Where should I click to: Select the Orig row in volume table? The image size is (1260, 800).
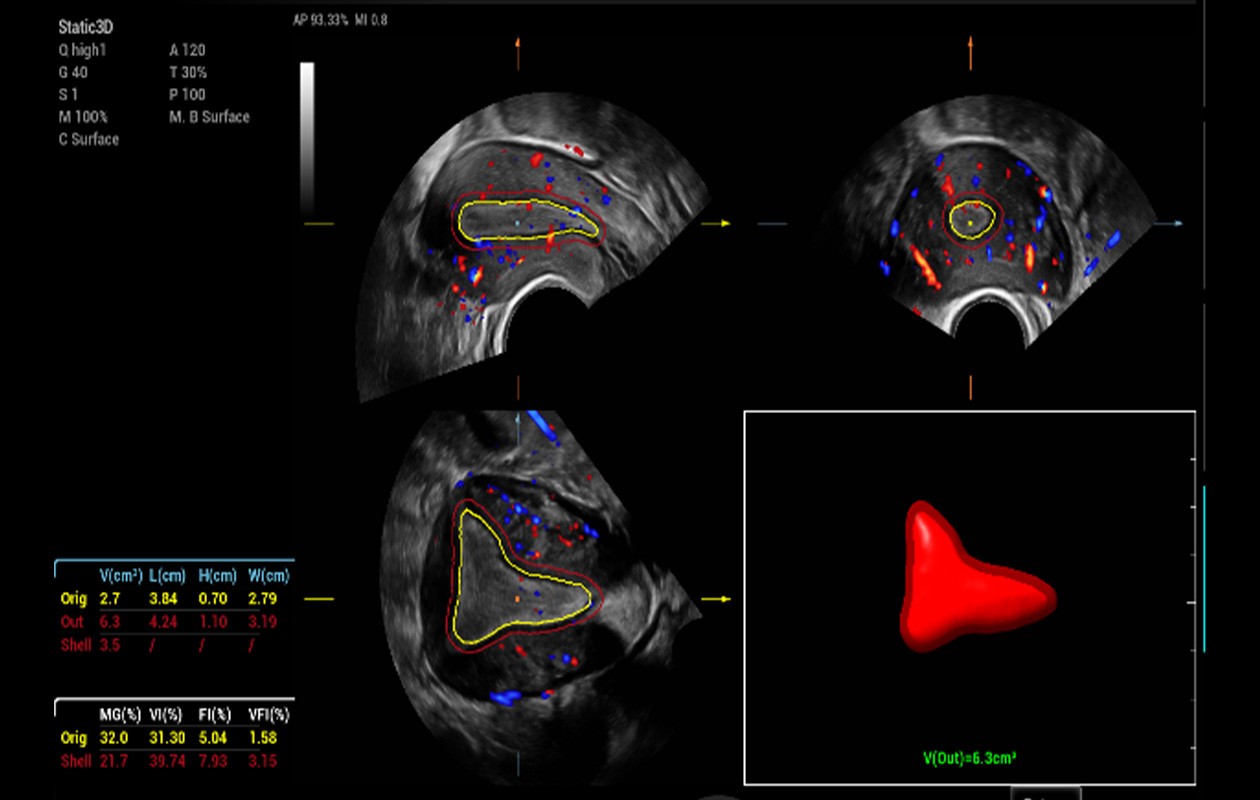73,599
